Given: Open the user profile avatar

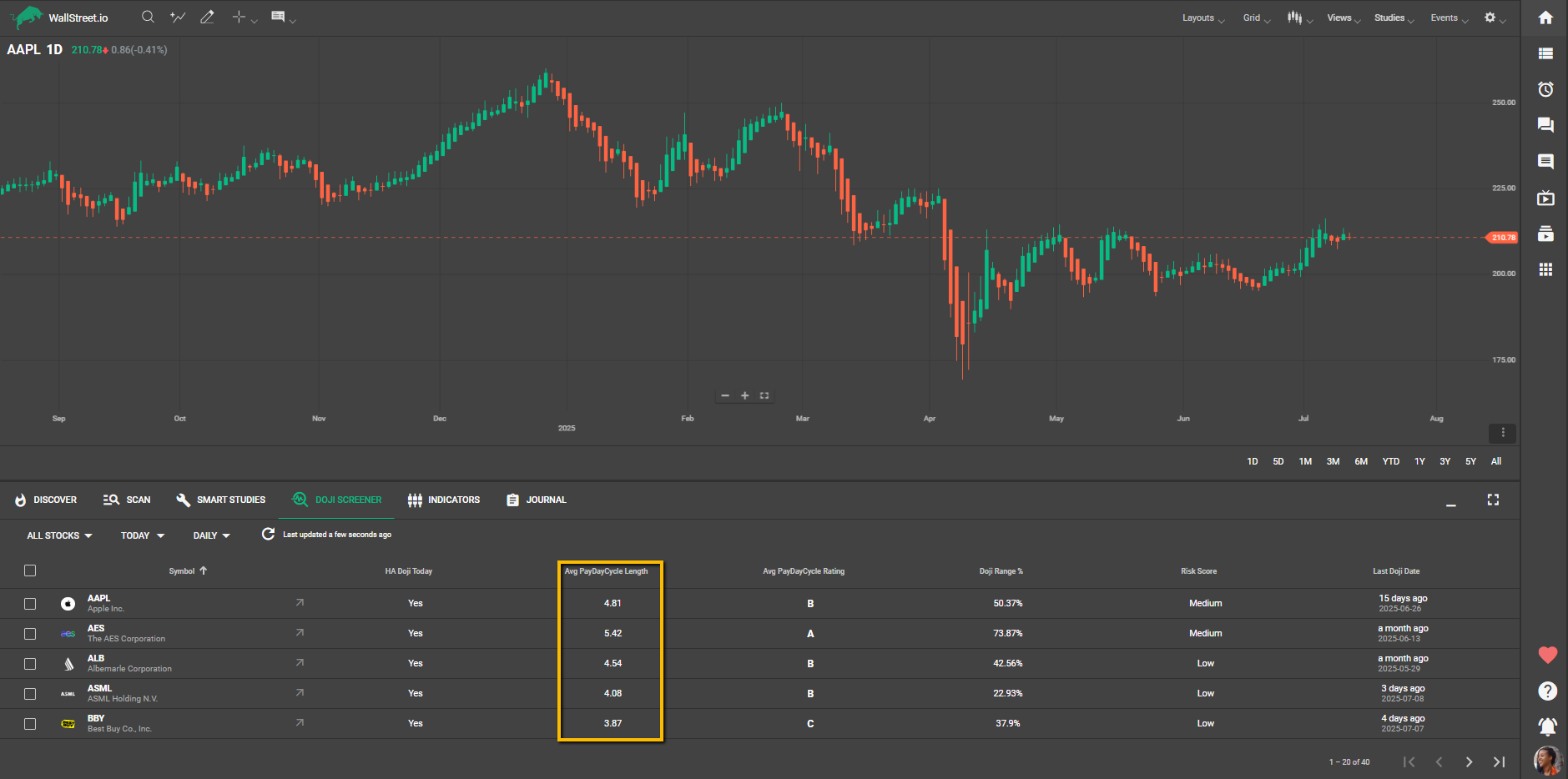Looking at the screenshot, I should [1547, 761].
